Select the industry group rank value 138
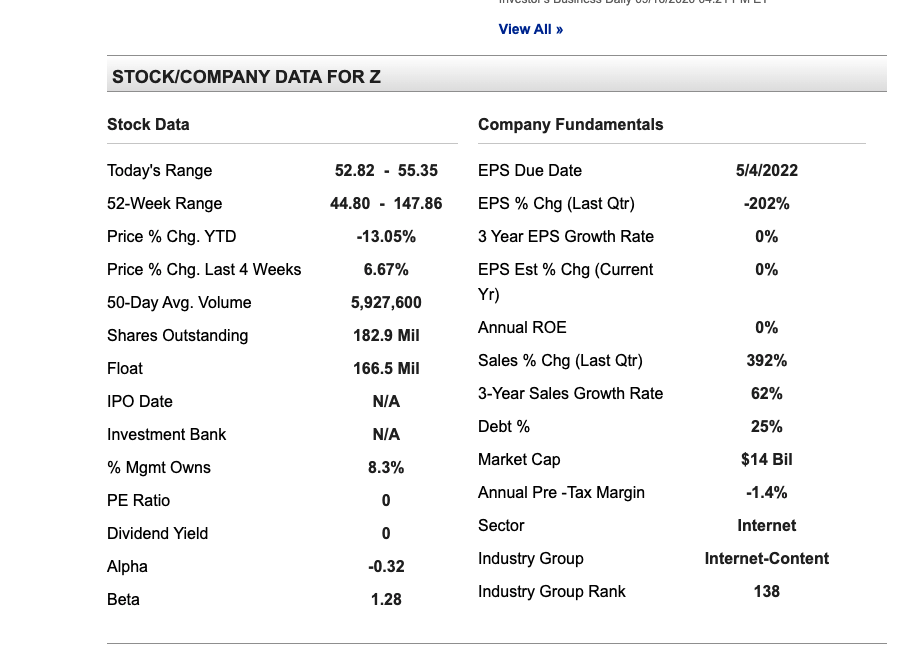This screenshot has width=900, height=646. pos(767,591)
